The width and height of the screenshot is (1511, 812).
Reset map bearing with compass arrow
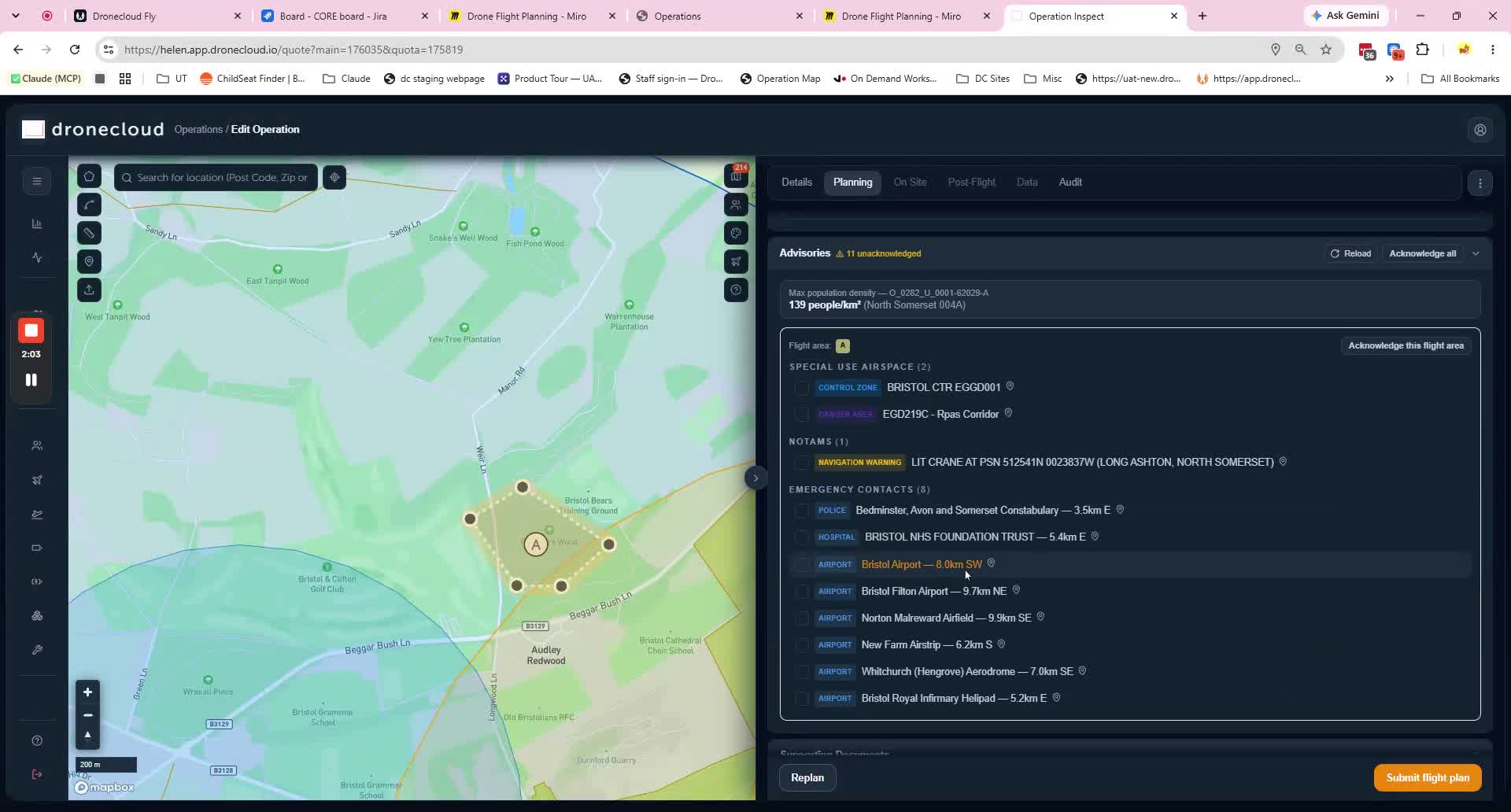87,736
